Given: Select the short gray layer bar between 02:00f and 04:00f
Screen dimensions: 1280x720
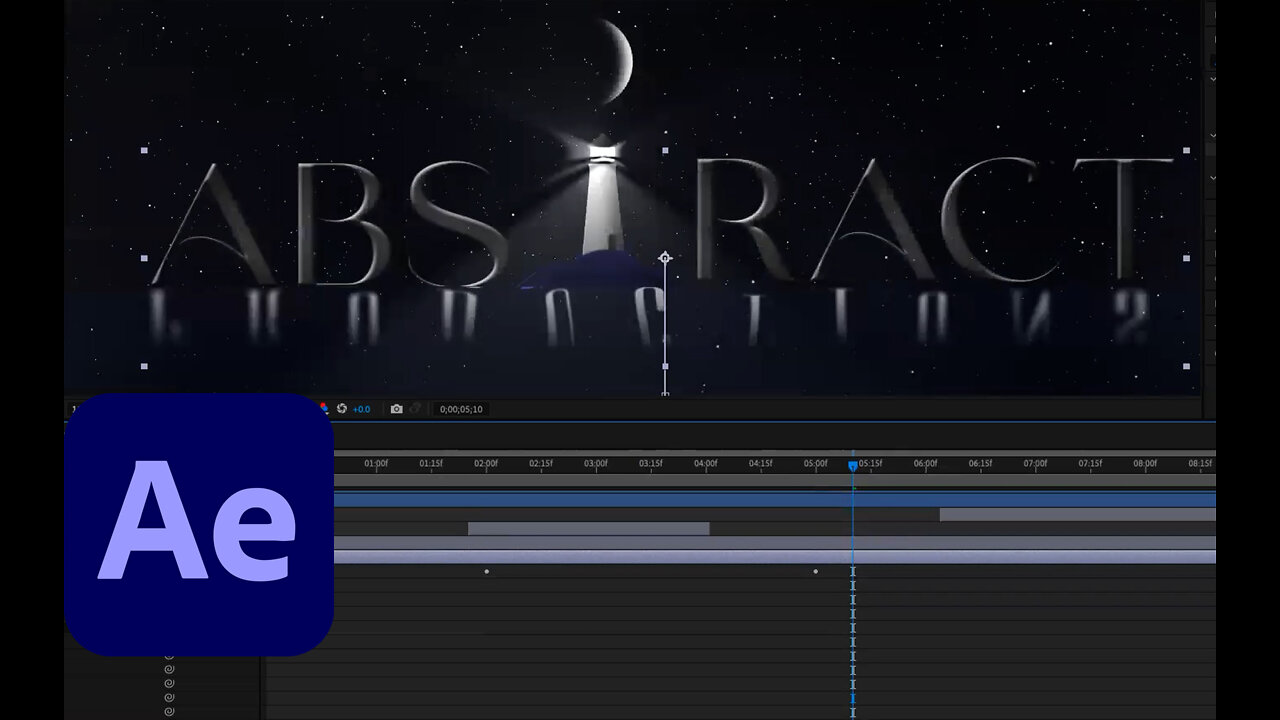Looking at the screenshot, I should [x=589, y=528].
